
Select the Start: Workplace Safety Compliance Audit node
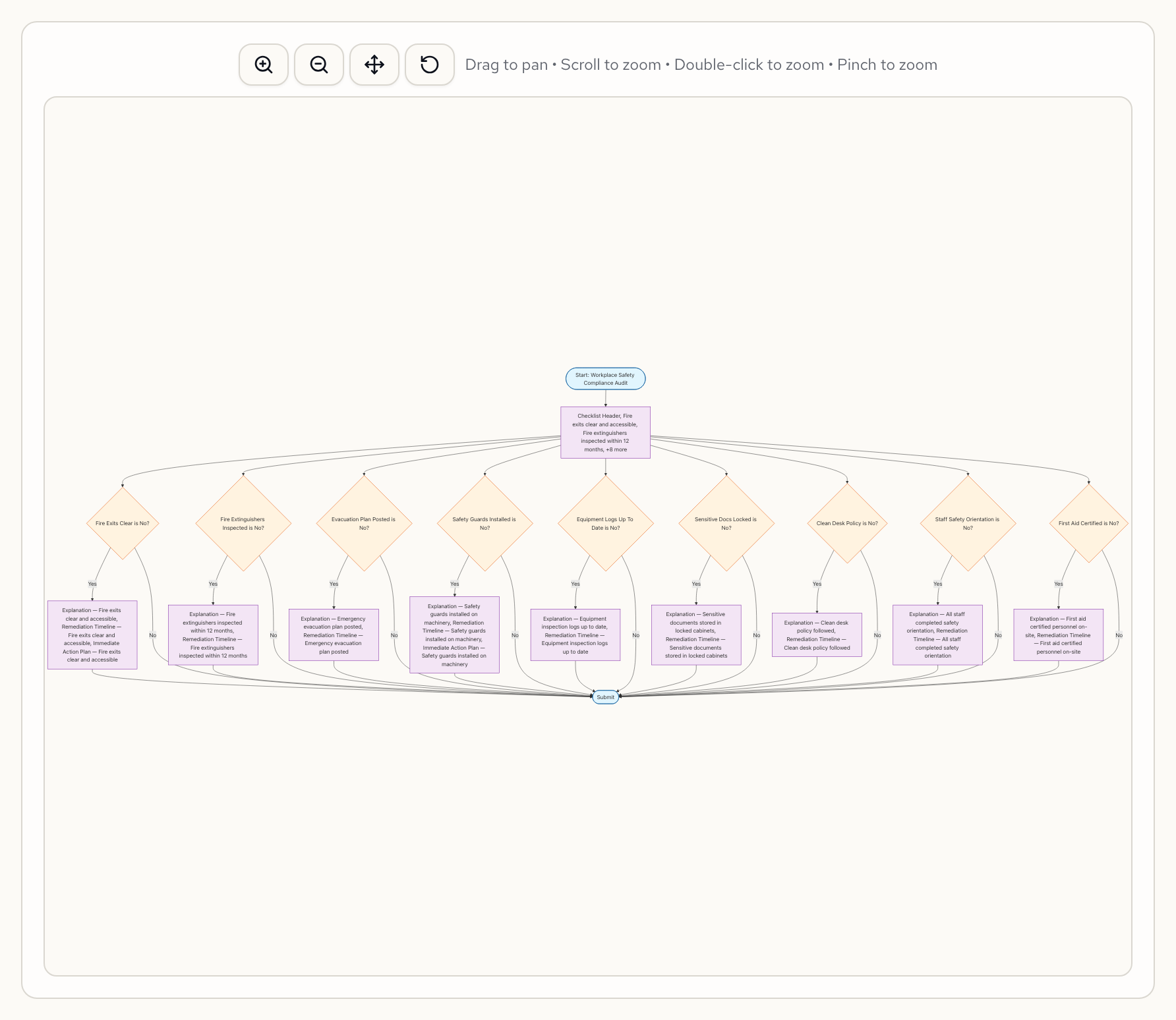pos(605,379)
